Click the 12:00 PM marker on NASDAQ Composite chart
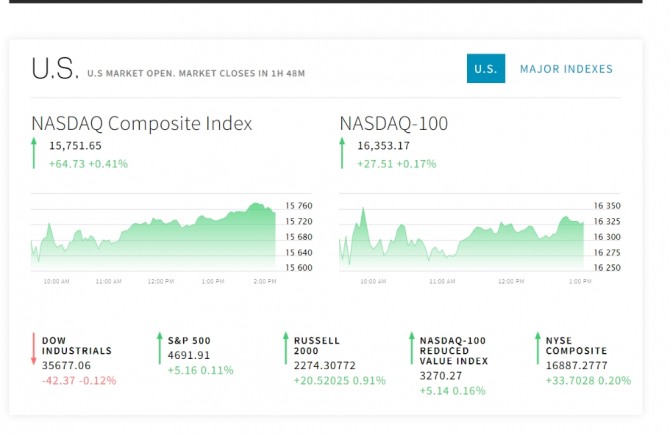670x436 pixels. pyautogui.click(x=160, y=282)
